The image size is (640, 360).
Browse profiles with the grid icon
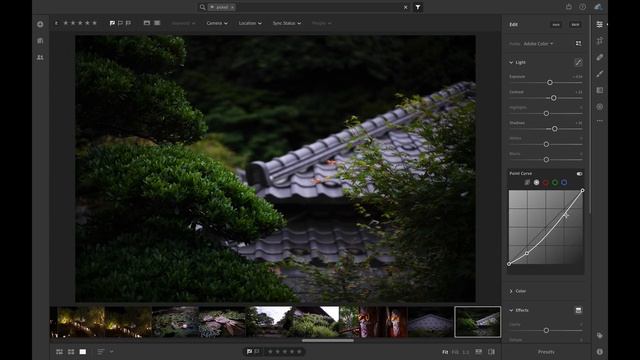point(578,43)
